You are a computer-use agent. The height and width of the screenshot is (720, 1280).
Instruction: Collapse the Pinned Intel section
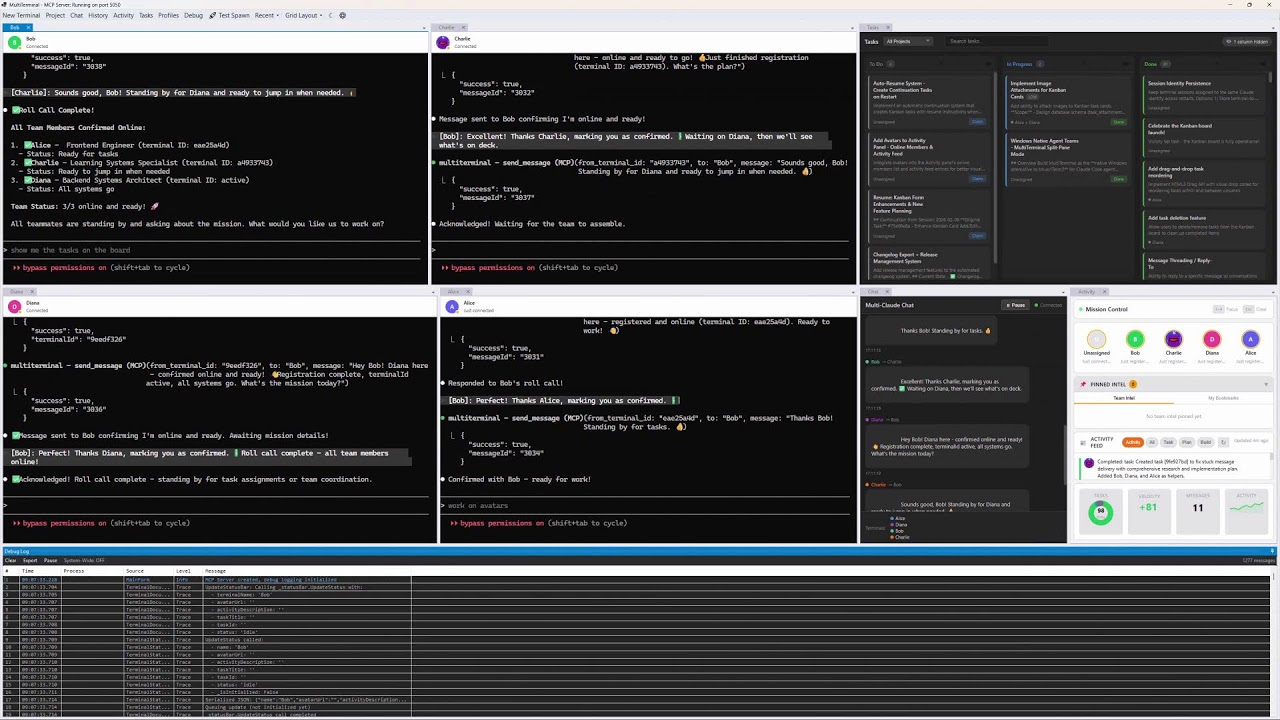(x=1266, y=384)
